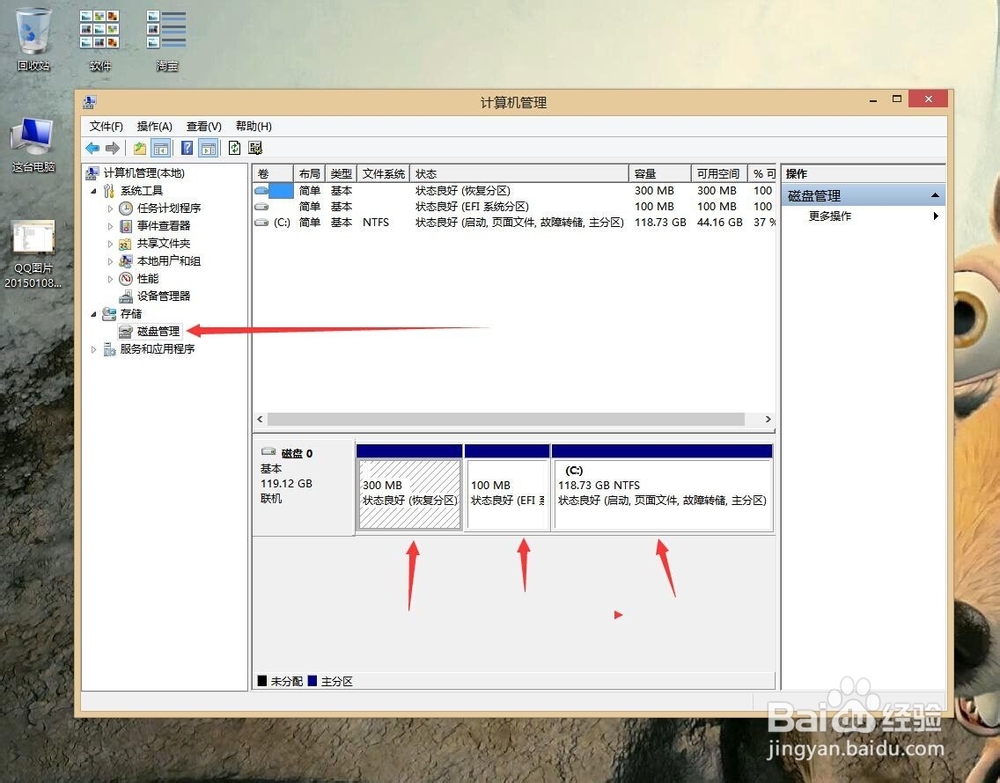The width and height of the screenshot is (1000, 783).
Task: Open 任务计划程序 in the tree
Action: tap(168, 208)
